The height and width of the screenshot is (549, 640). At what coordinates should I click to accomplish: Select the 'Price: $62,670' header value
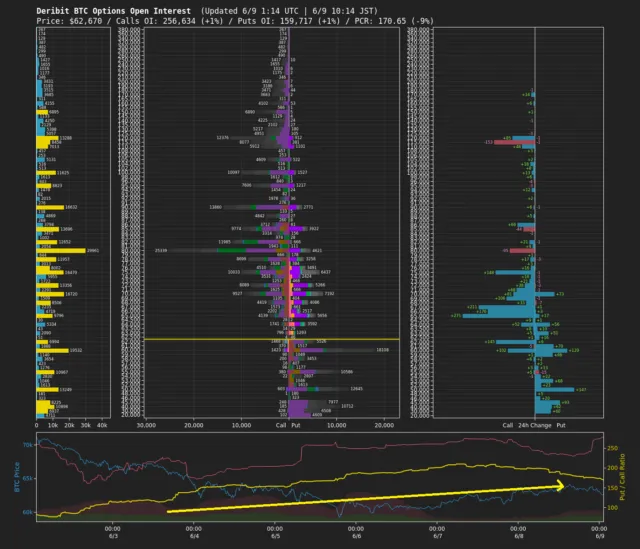click(x=69, y=21)
